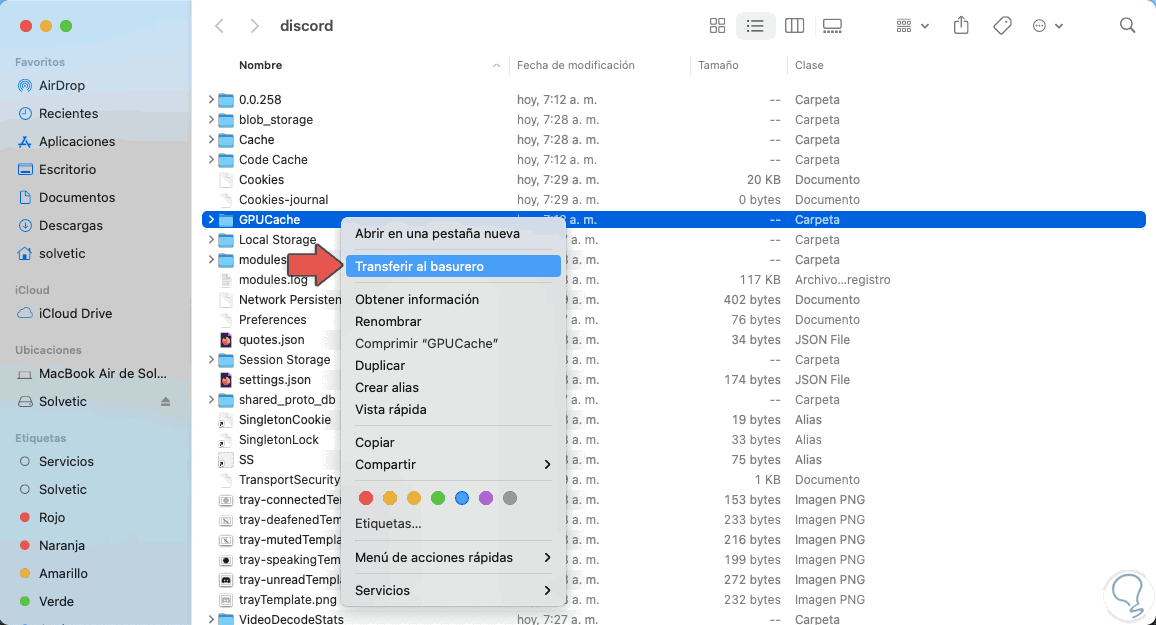Switch Finder to column view
The image size is (1156, 625).
tap(794, 26)
